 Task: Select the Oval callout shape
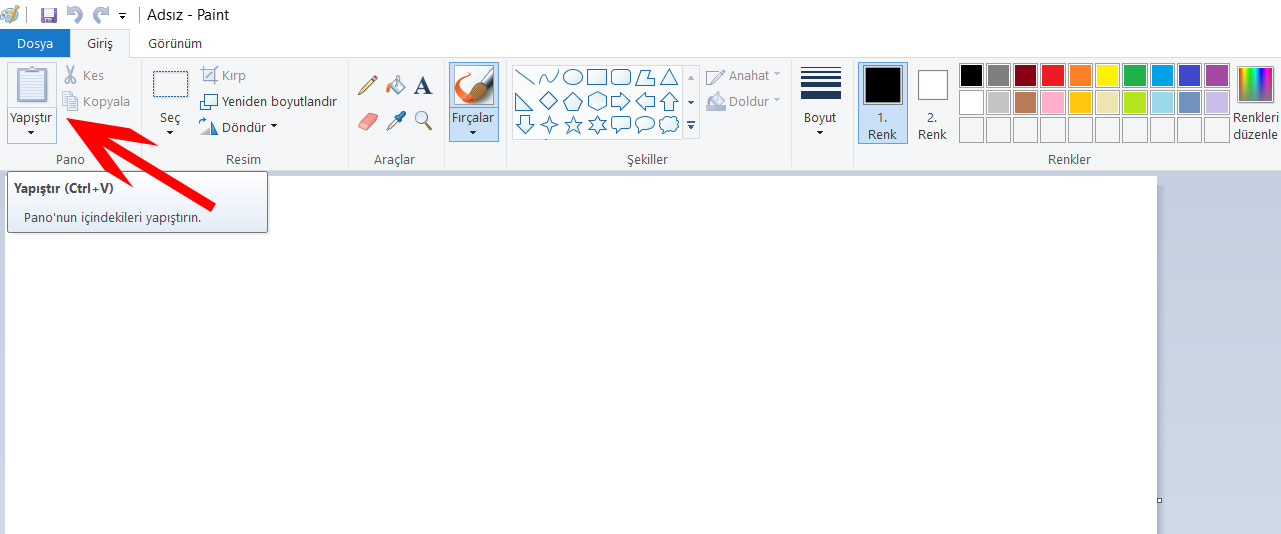645,125
